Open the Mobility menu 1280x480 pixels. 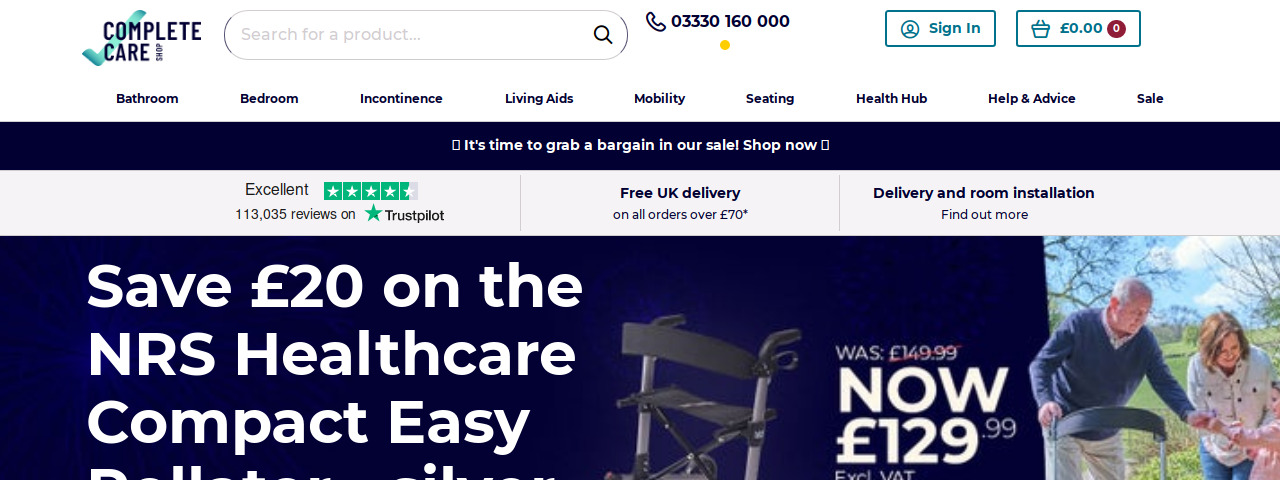(x=659, y=98)
